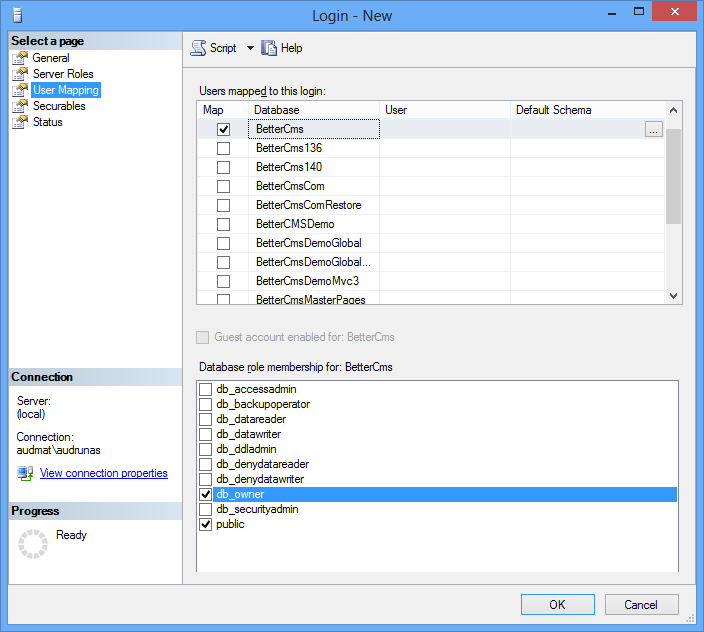
Task: Check the BetterCmsCom map checkbox
Action: [223, 186]
